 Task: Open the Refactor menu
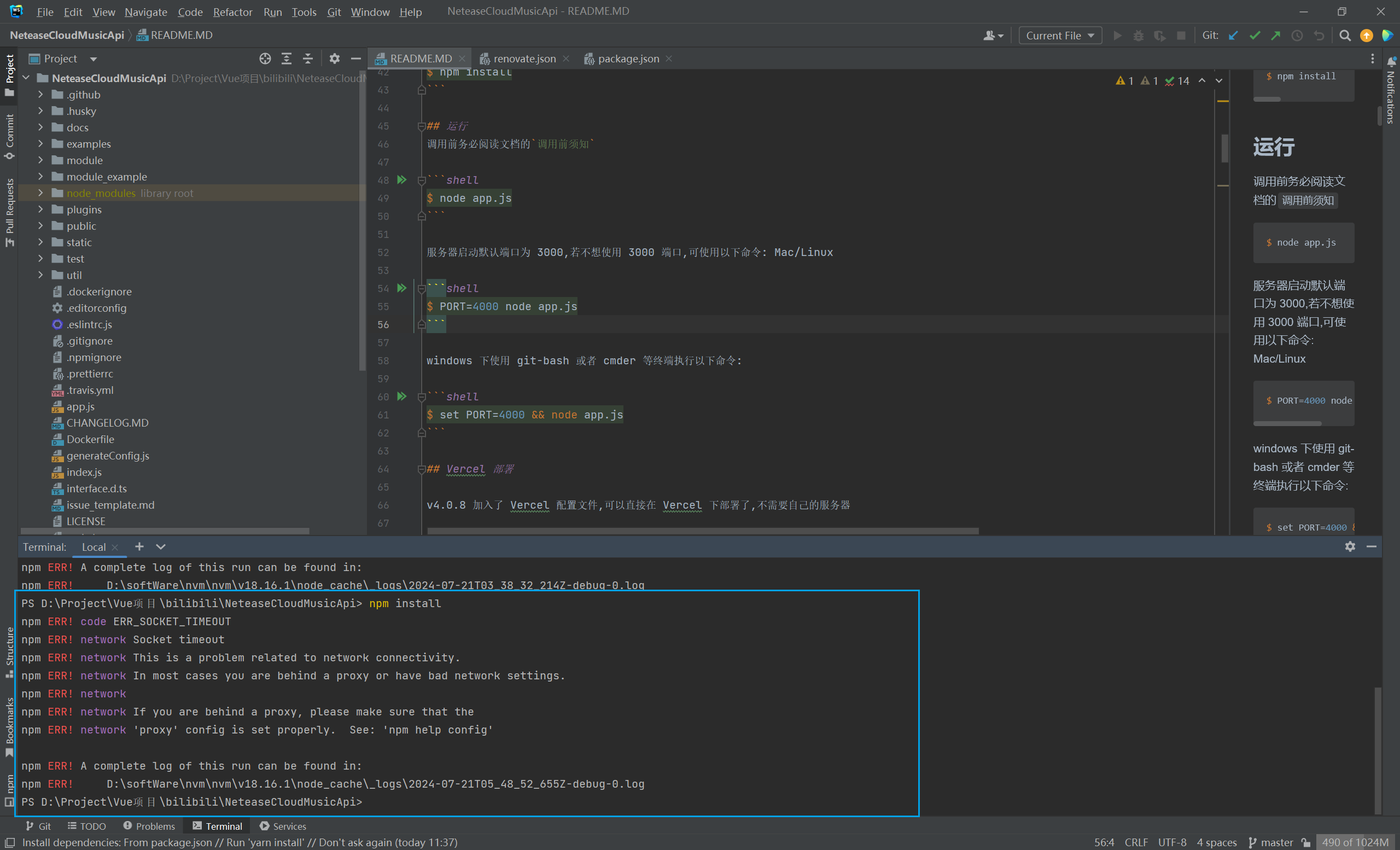tap(232, 11)
